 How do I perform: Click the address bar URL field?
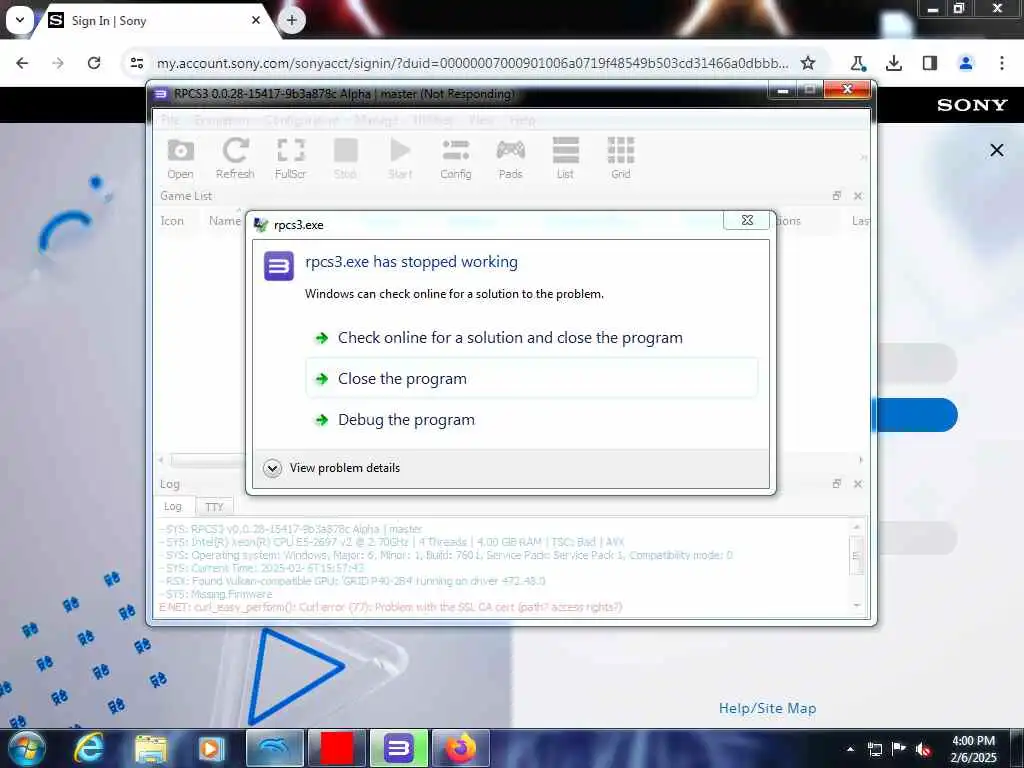click(472, 63)
